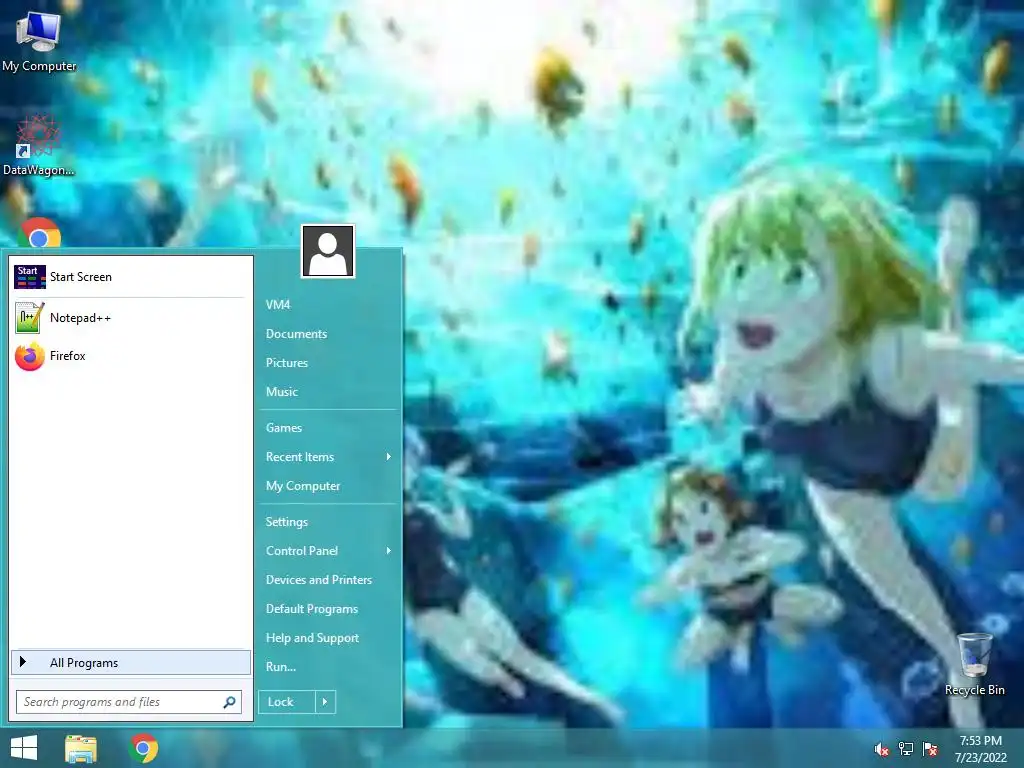The width and height of the screenshot is (1024, 768).
Task: Open Pictures from the start menu
Action: (x=287, y=362)
